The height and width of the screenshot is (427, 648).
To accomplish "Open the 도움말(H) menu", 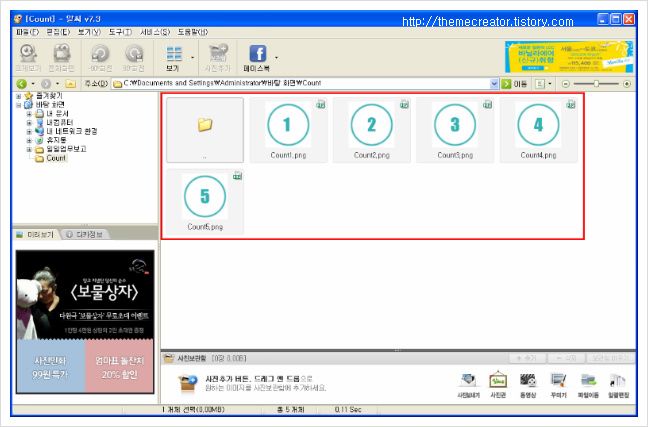I will coord(193,32).
